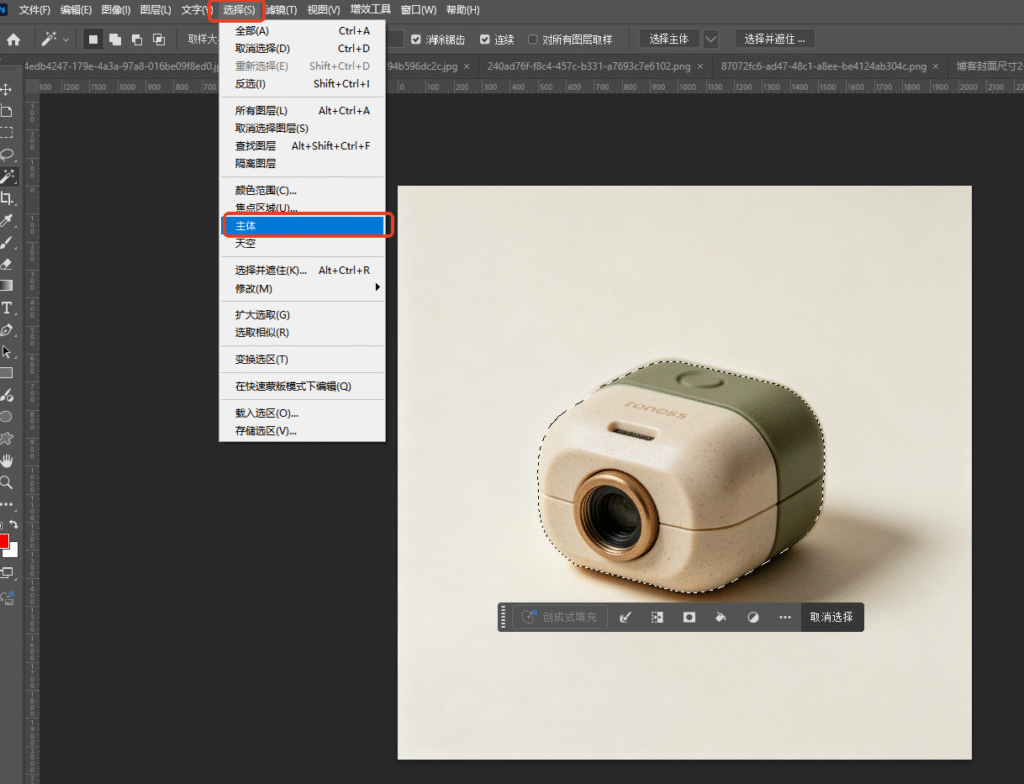The height and width of the screenshot is (784, 1024).
Task: Click the white background color swatch
Action: click(x=13, y=551)
